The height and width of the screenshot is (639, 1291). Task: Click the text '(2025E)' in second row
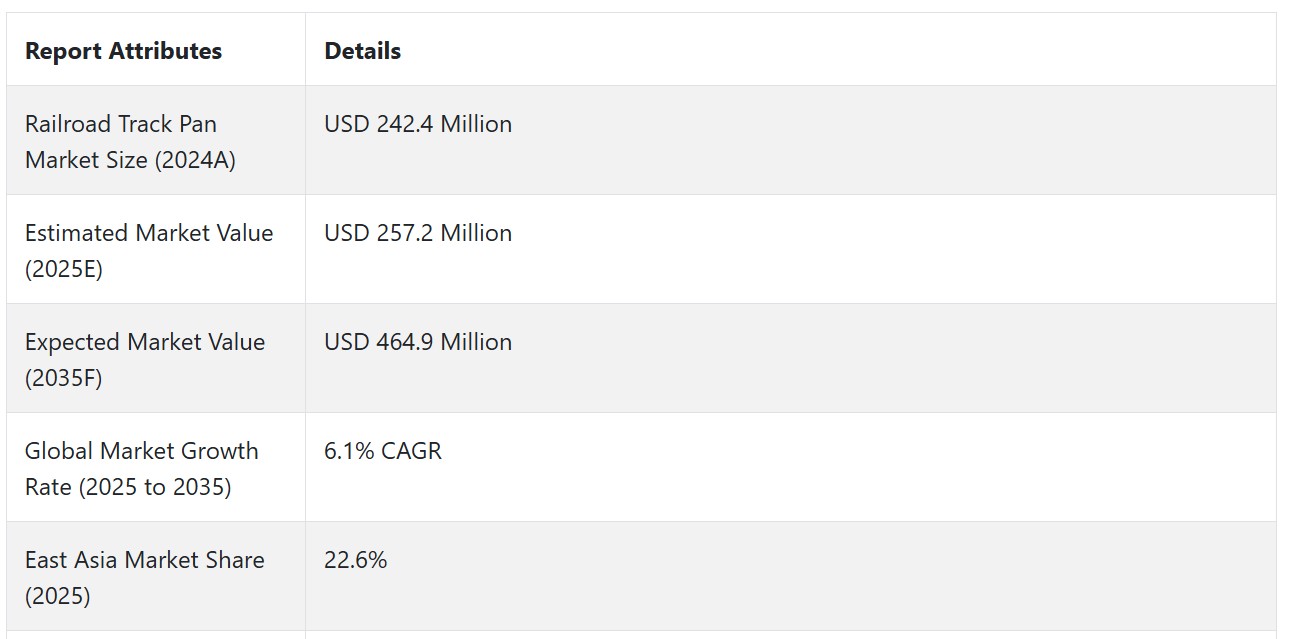point(64,269)
